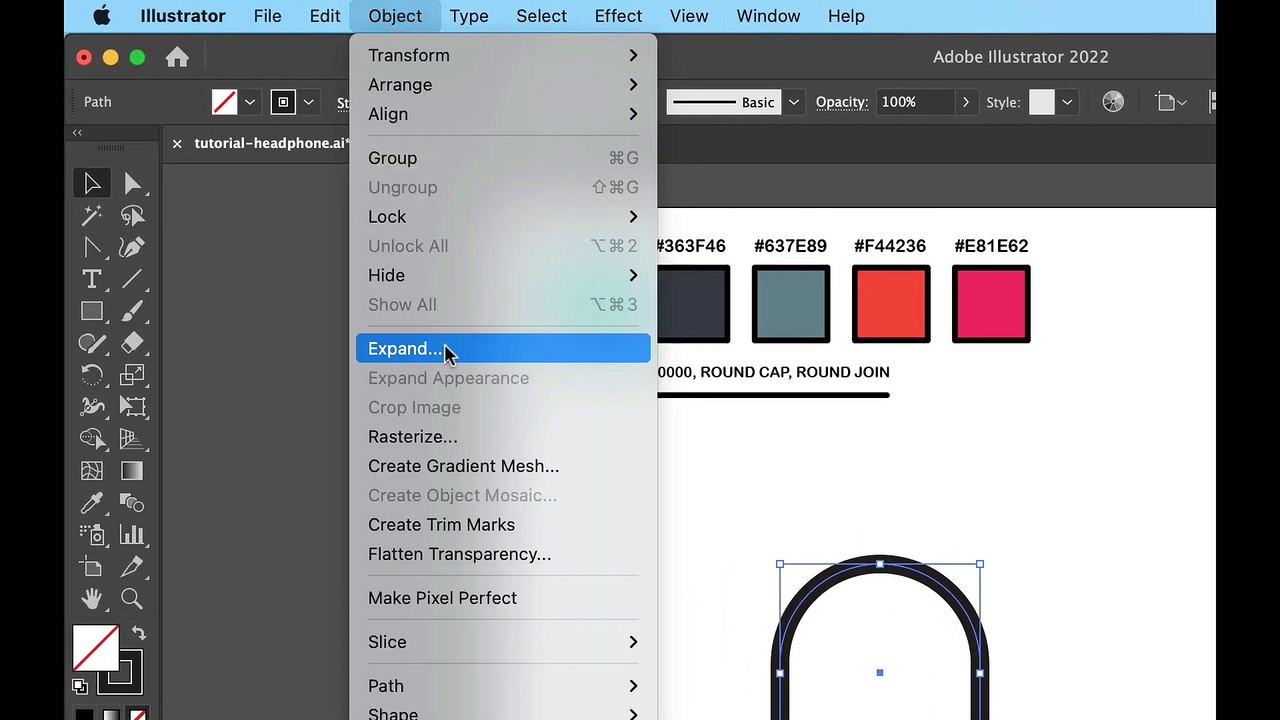
Task: Open the Window menu
Action: tap(768, 16)
